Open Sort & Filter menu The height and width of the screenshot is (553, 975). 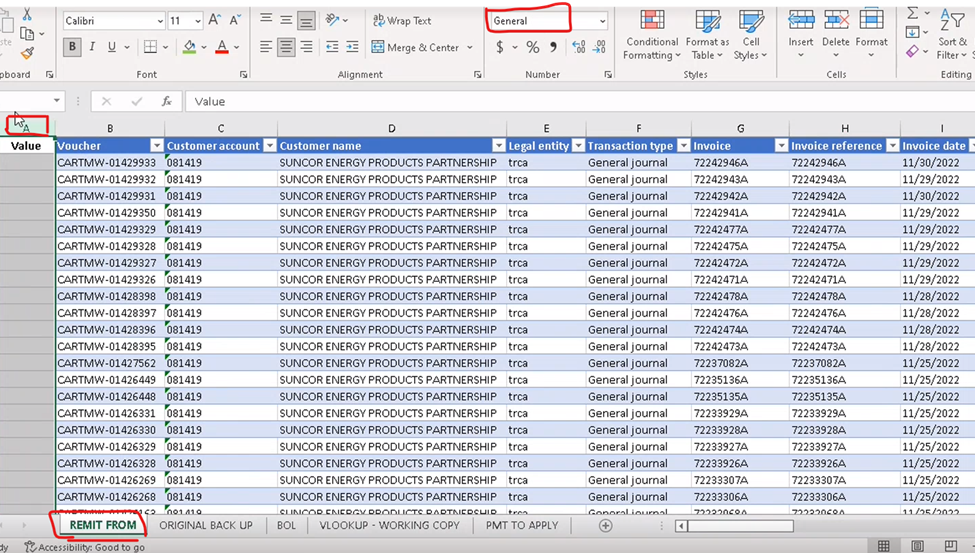pyautogui.click(x=953, y=34)
